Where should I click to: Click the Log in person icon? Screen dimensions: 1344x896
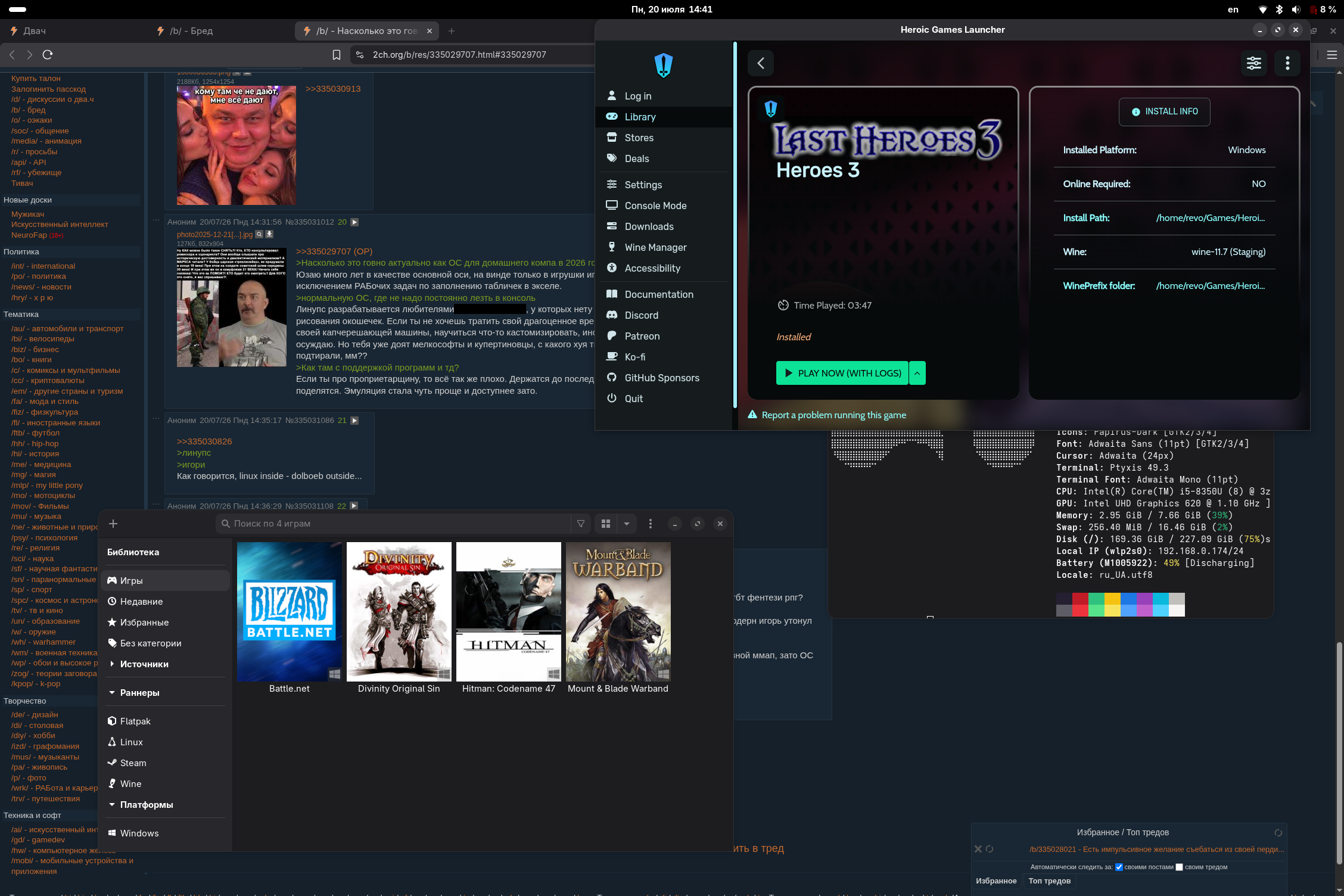click(612, 95)
